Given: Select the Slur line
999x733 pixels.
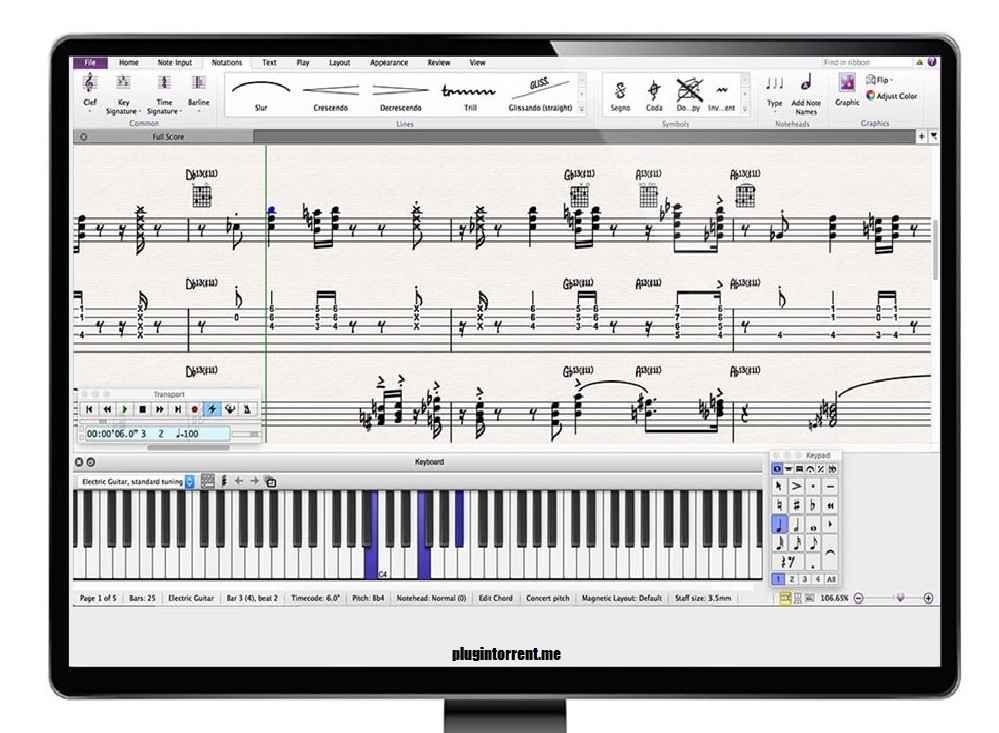Looking at the screenshot, I should point(261,94).
